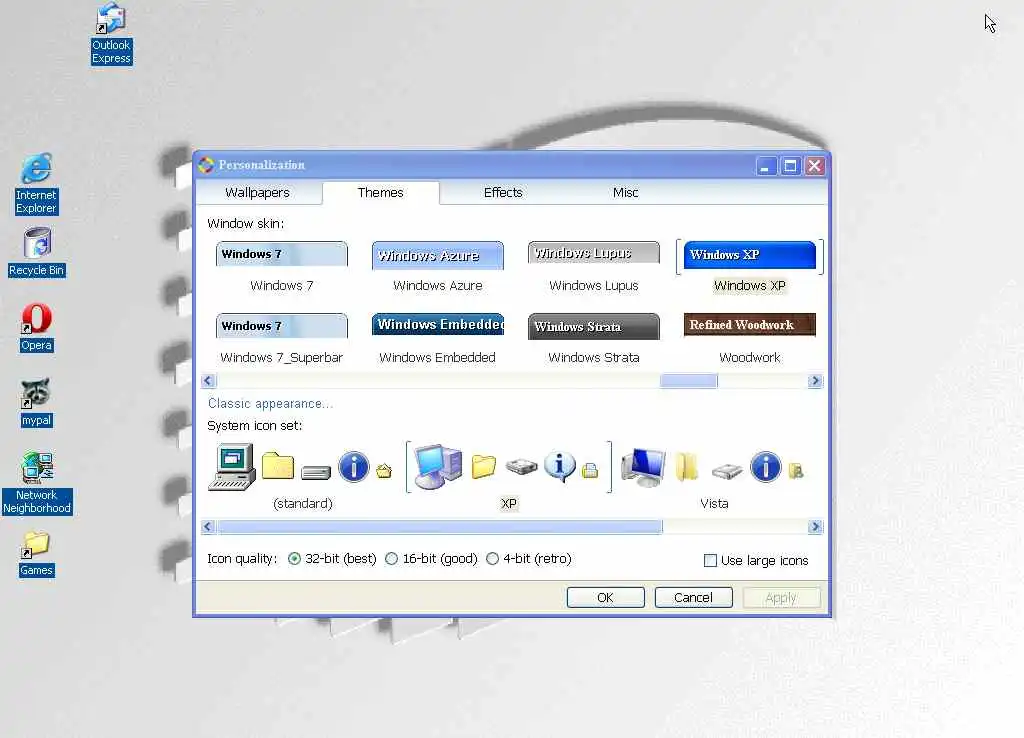The width and height of the screenshot is (1024, 738).
Task: Pick the Vista set info icon
Action: point(765,467)
